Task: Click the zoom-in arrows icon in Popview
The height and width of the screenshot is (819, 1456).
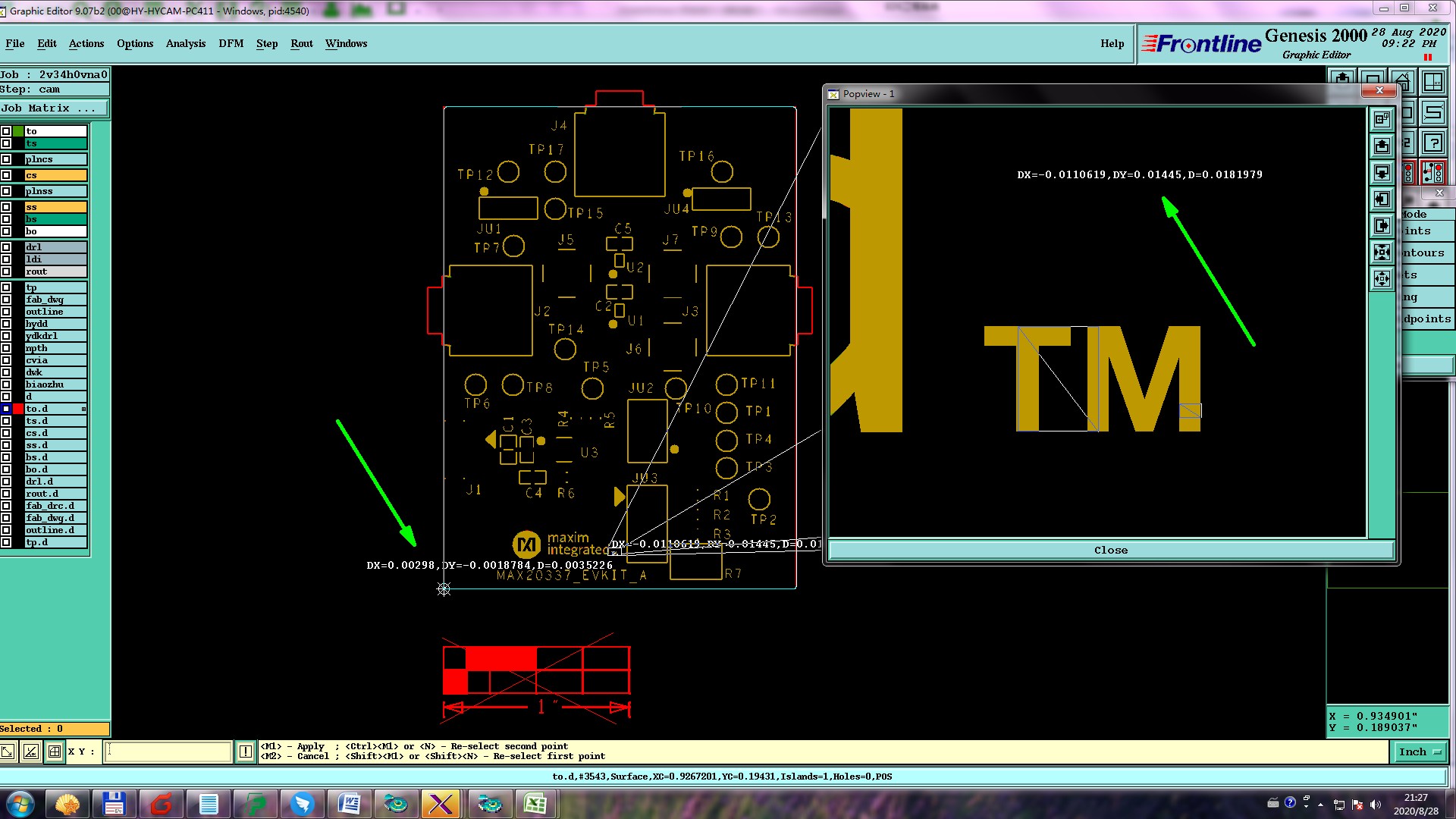Action: coord(1382,253)
